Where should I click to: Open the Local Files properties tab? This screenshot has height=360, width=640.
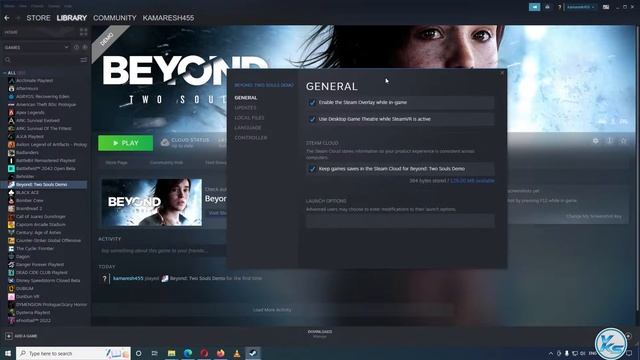pyautogui.click(x=249, y=118)
